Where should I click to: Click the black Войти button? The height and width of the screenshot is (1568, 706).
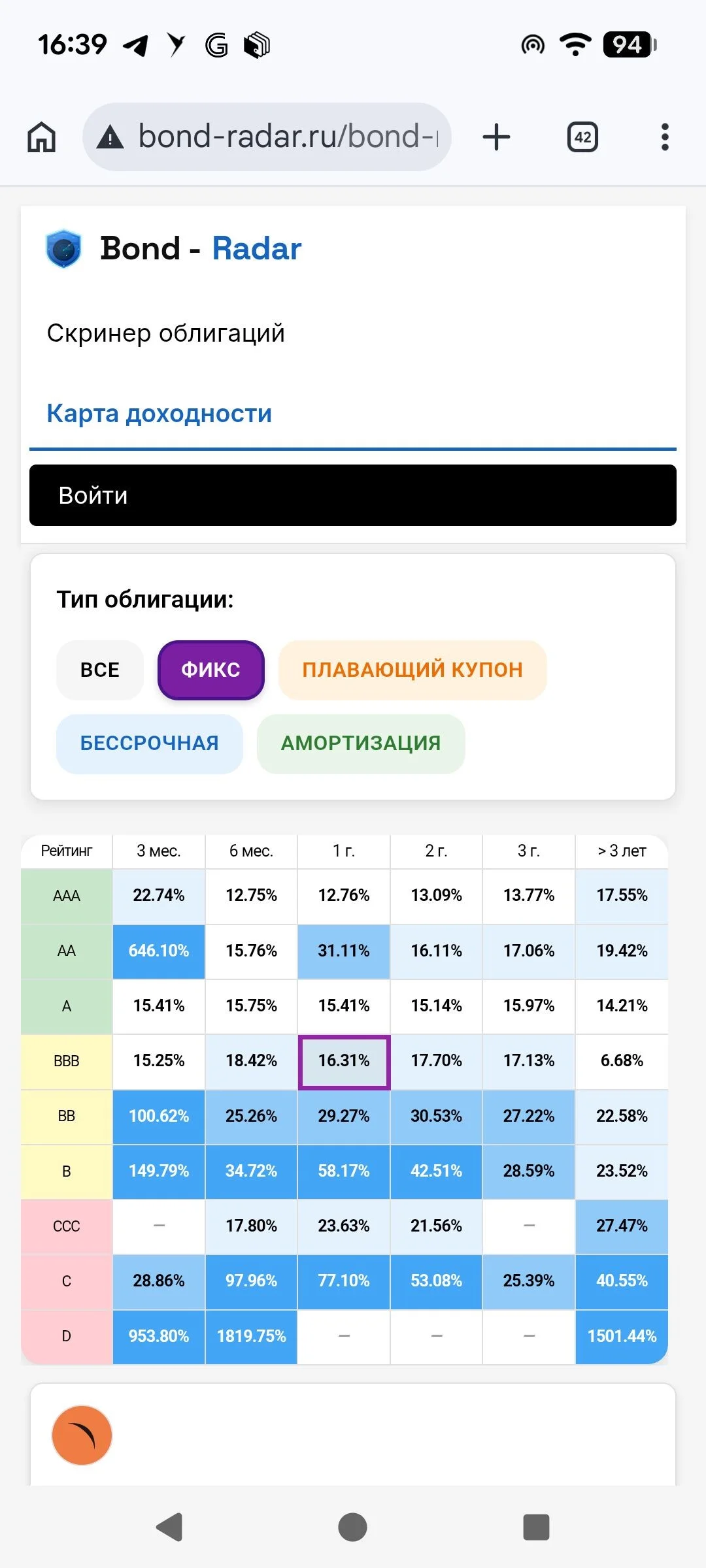pyautogui.click(x=353, y=495)
